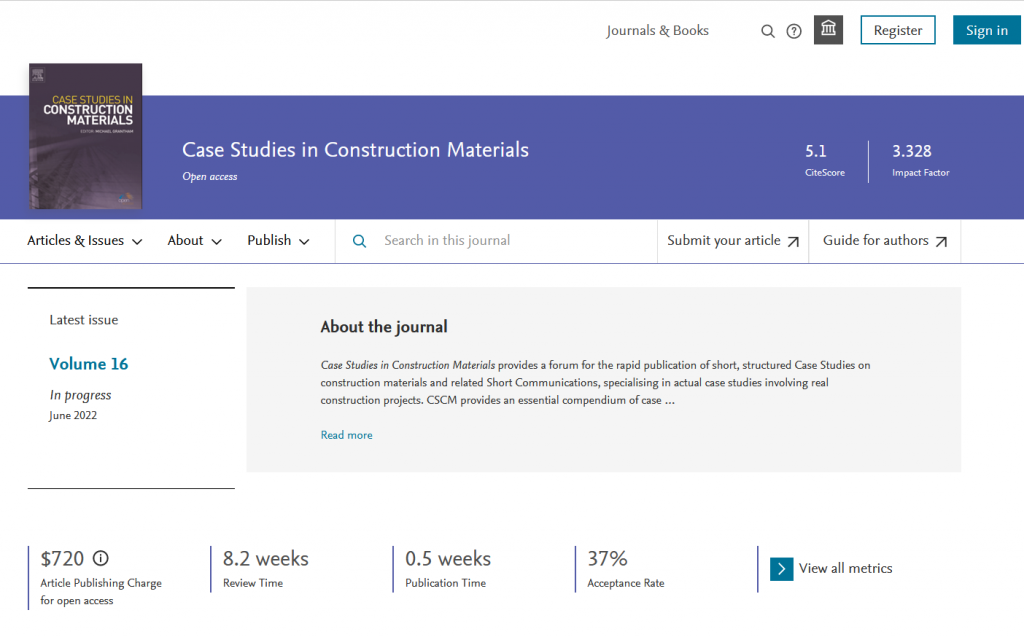The width and height of the screenshot is (1024, 637).
Task: Expand the Publish dropdown menu
Action: click(278, 241)
